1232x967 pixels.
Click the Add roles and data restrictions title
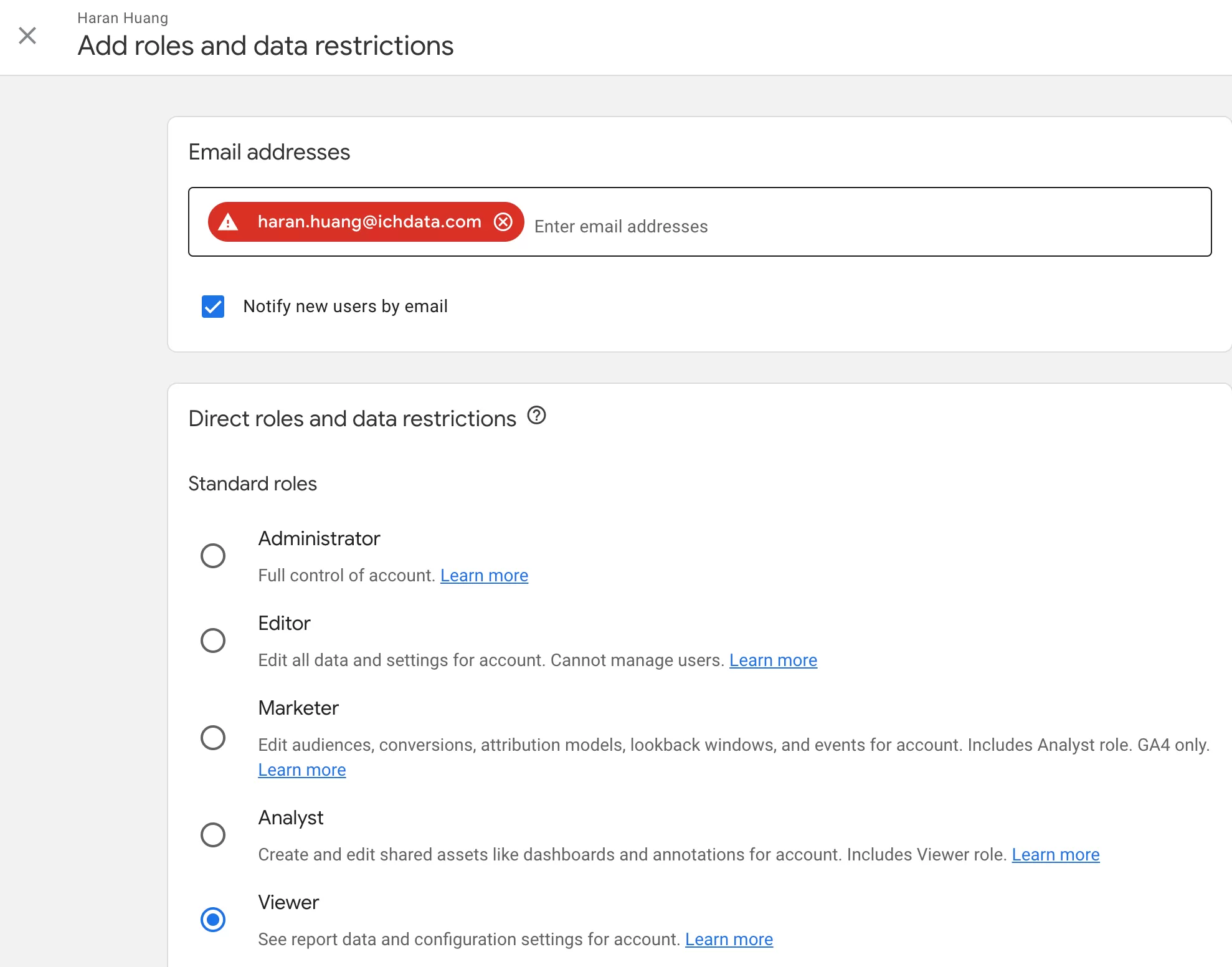coord(265,46)
